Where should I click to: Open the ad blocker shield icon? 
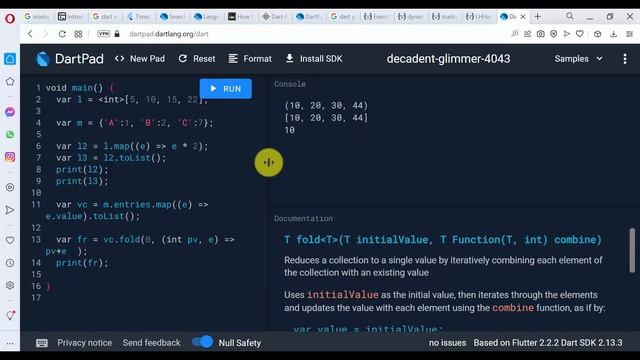(x=553, y=34)
